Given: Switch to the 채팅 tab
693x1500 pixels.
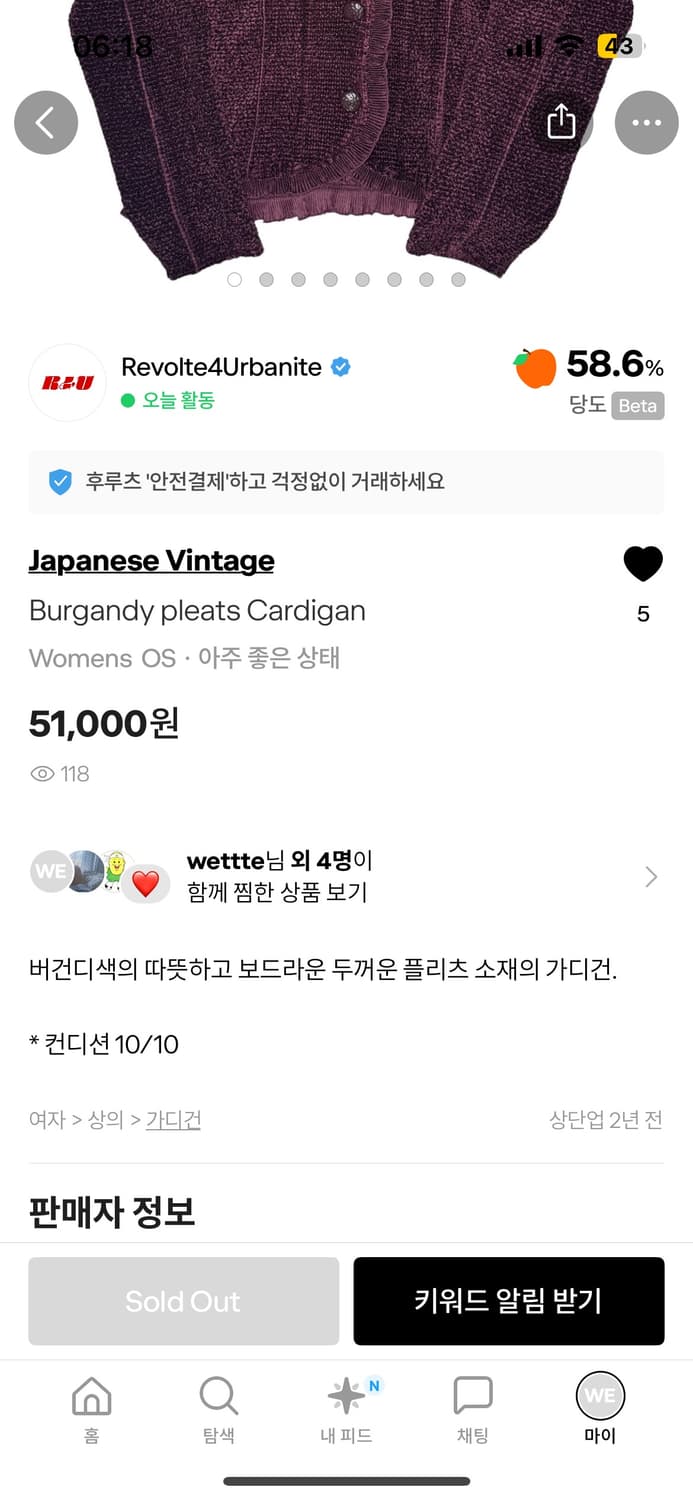Looking at the screenshot, I should [x=473, y=1408].
